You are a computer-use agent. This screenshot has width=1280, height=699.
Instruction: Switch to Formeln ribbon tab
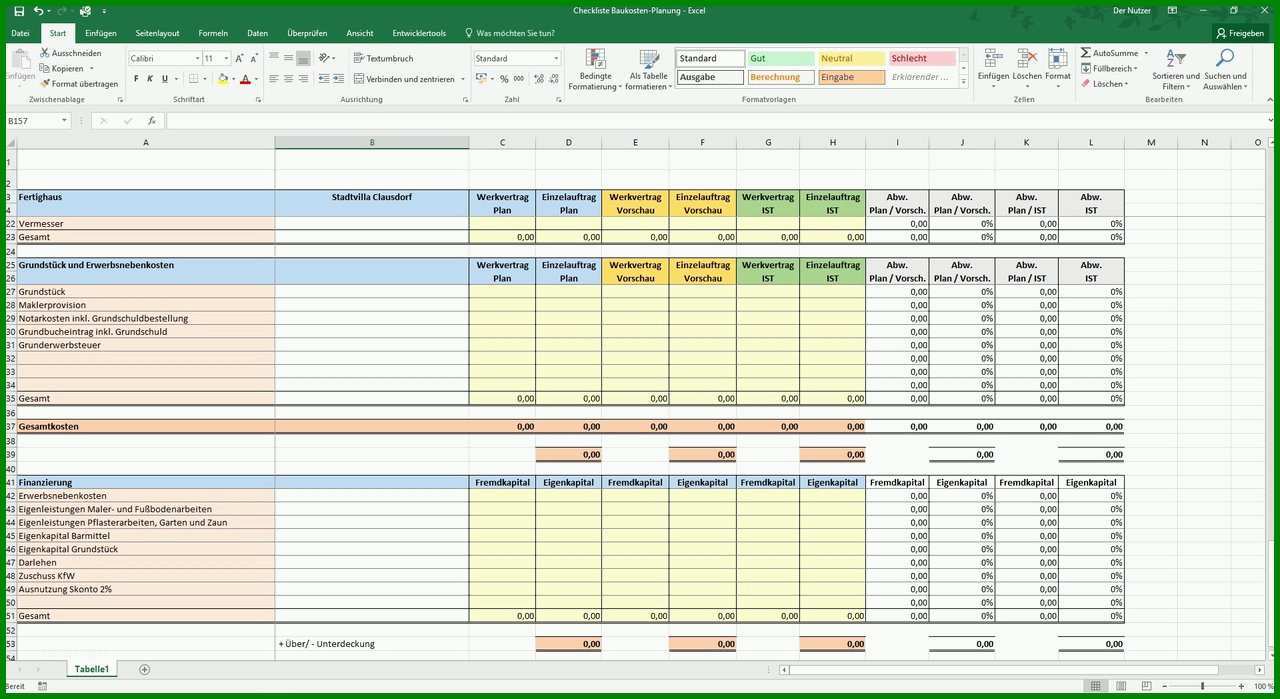pyautogui.click(x=213, y=33)
